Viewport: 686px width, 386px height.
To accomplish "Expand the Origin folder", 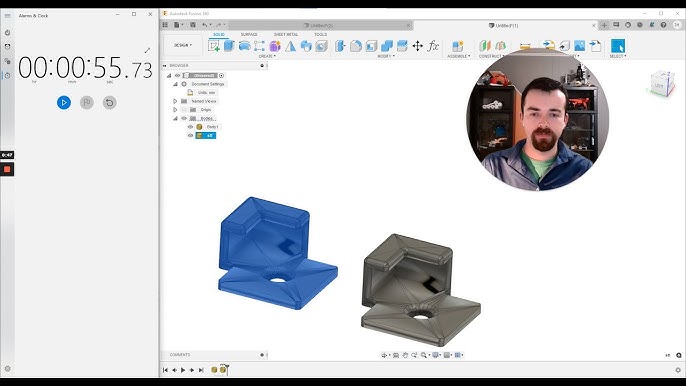I will [x=175, y=110].
